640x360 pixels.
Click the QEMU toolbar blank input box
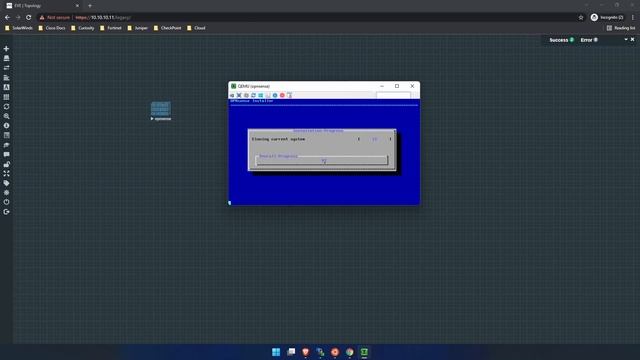[393, 96]
